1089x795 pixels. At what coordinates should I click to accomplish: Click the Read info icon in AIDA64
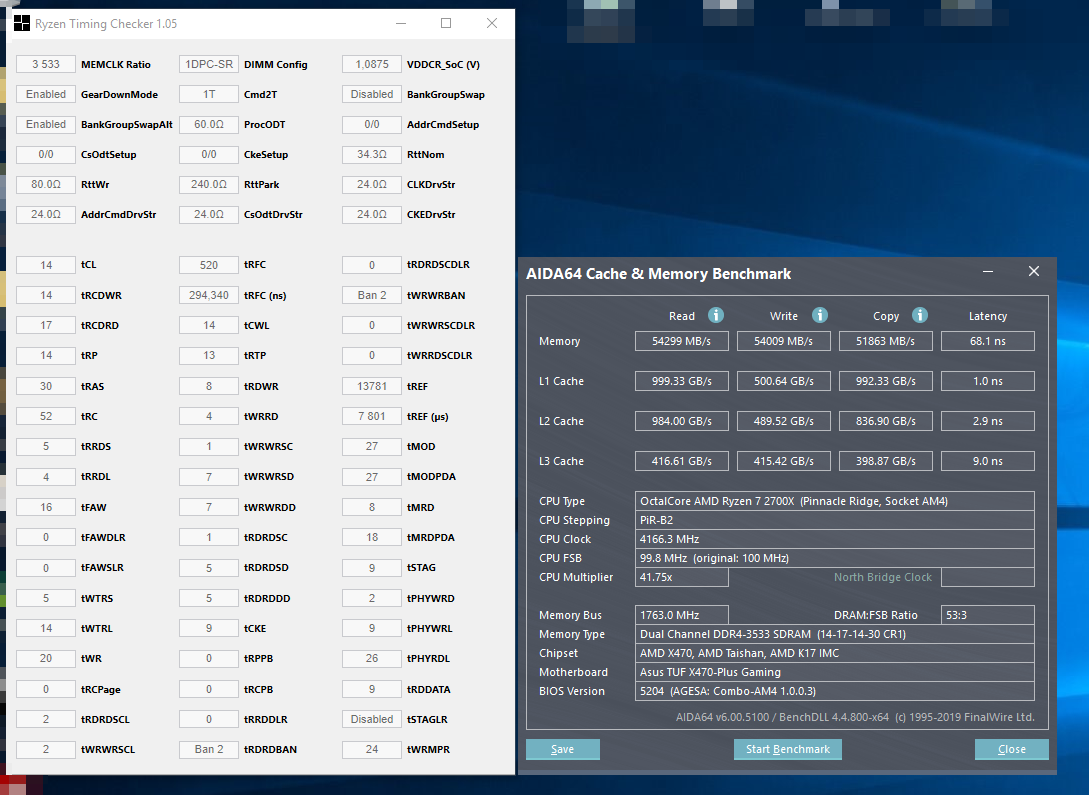tap(715, 315)
